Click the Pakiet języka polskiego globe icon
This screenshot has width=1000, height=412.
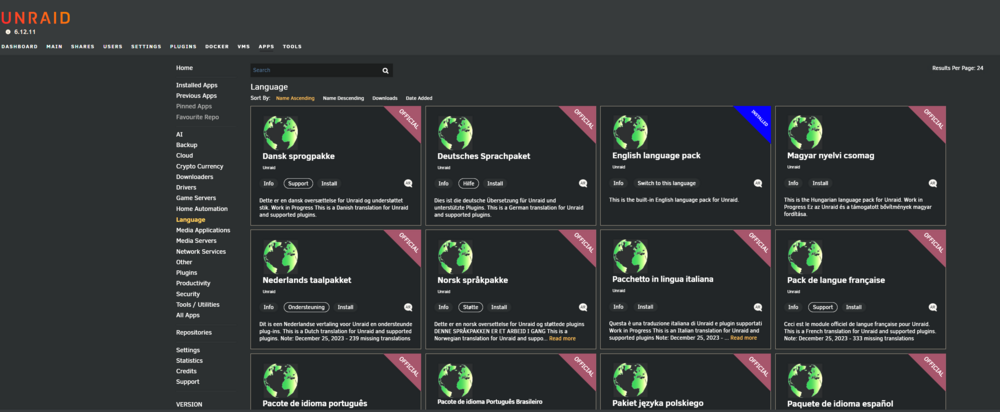630,381
